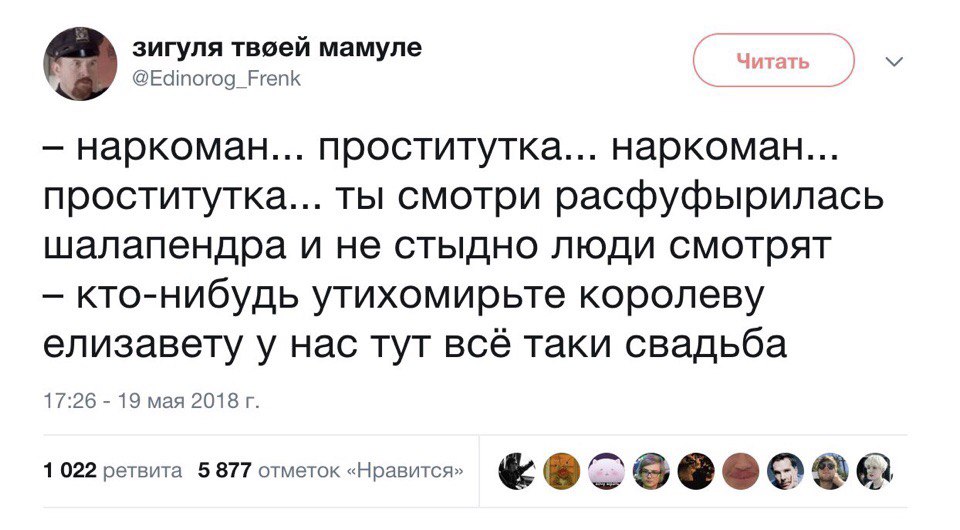The image size is (960, 530).
Task: Click the blonde-haired person liker avatar
Action: 875,471
